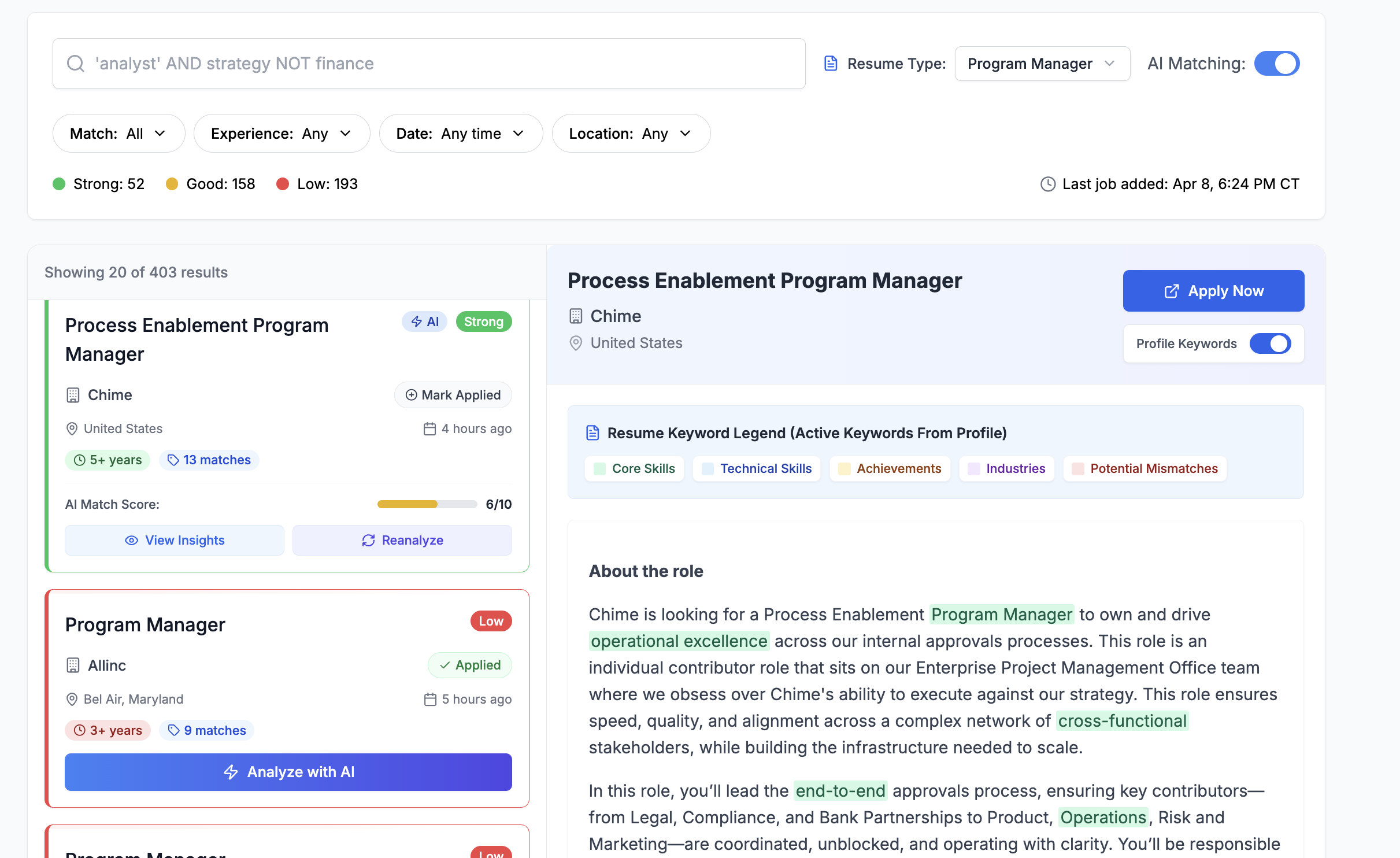Click the Apply Now button
The image size is (1400, 858).
(x=1213, y=291)
